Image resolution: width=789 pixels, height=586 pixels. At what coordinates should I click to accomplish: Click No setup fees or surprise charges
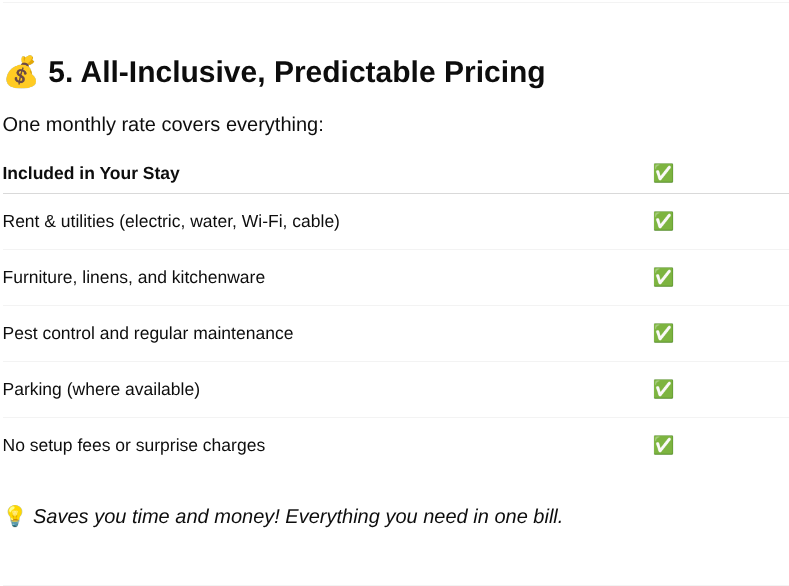(134, 445)
